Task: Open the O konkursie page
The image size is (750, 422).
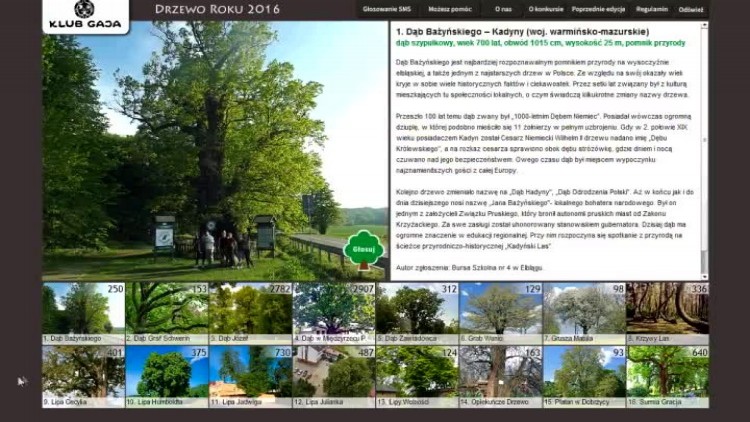Action: (546, 9)
